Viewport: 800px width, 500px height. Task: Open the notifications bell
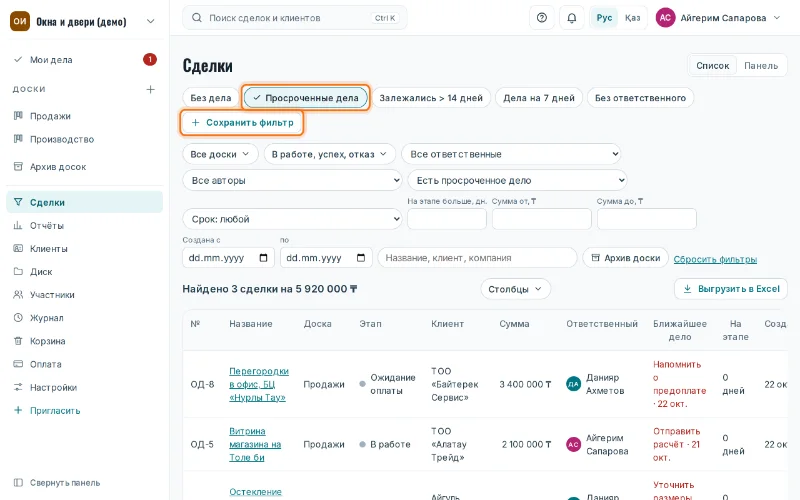click(x=571, y=18)
